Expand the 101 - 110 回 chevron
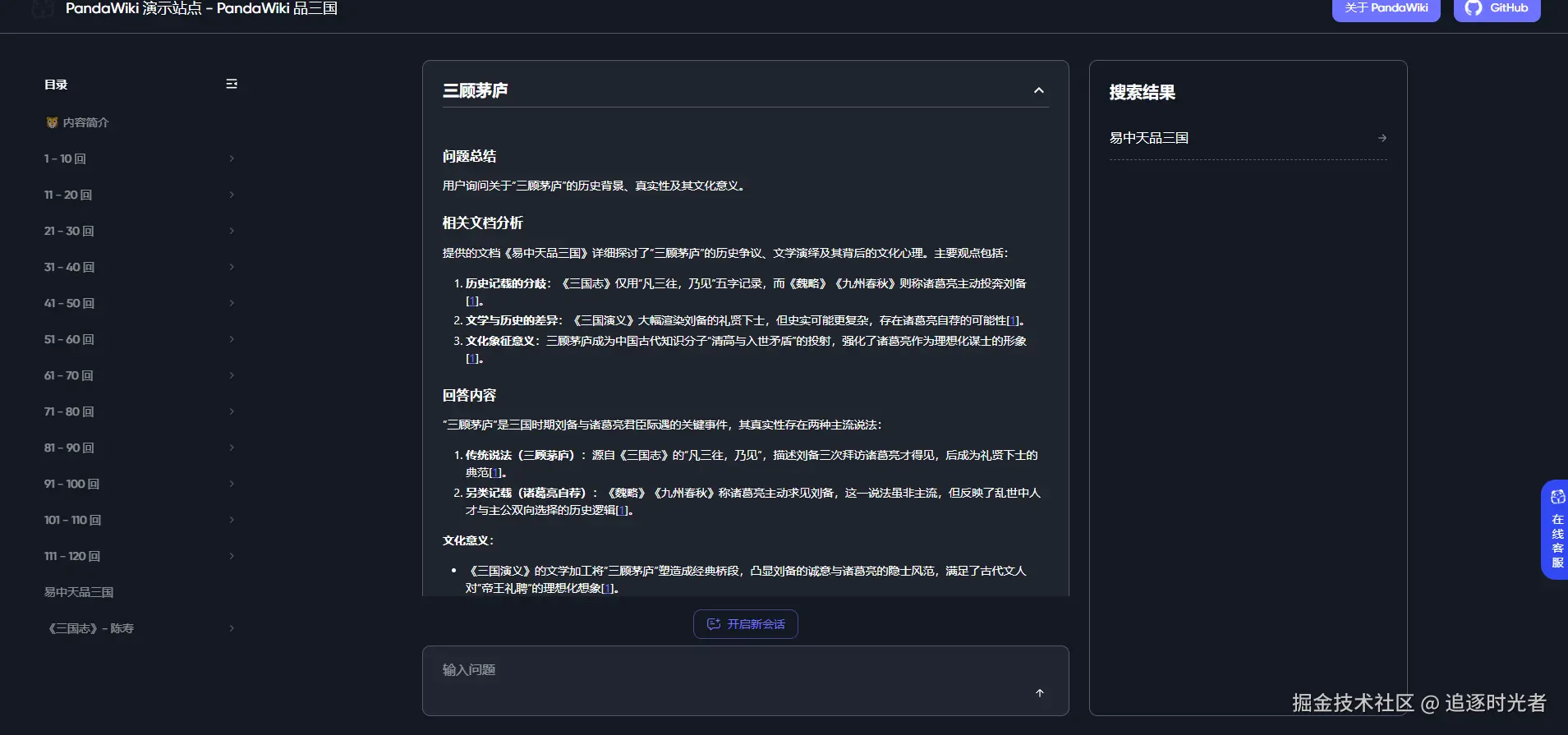The width and height of the screenshot is (1568, 735). click(232, 520)
